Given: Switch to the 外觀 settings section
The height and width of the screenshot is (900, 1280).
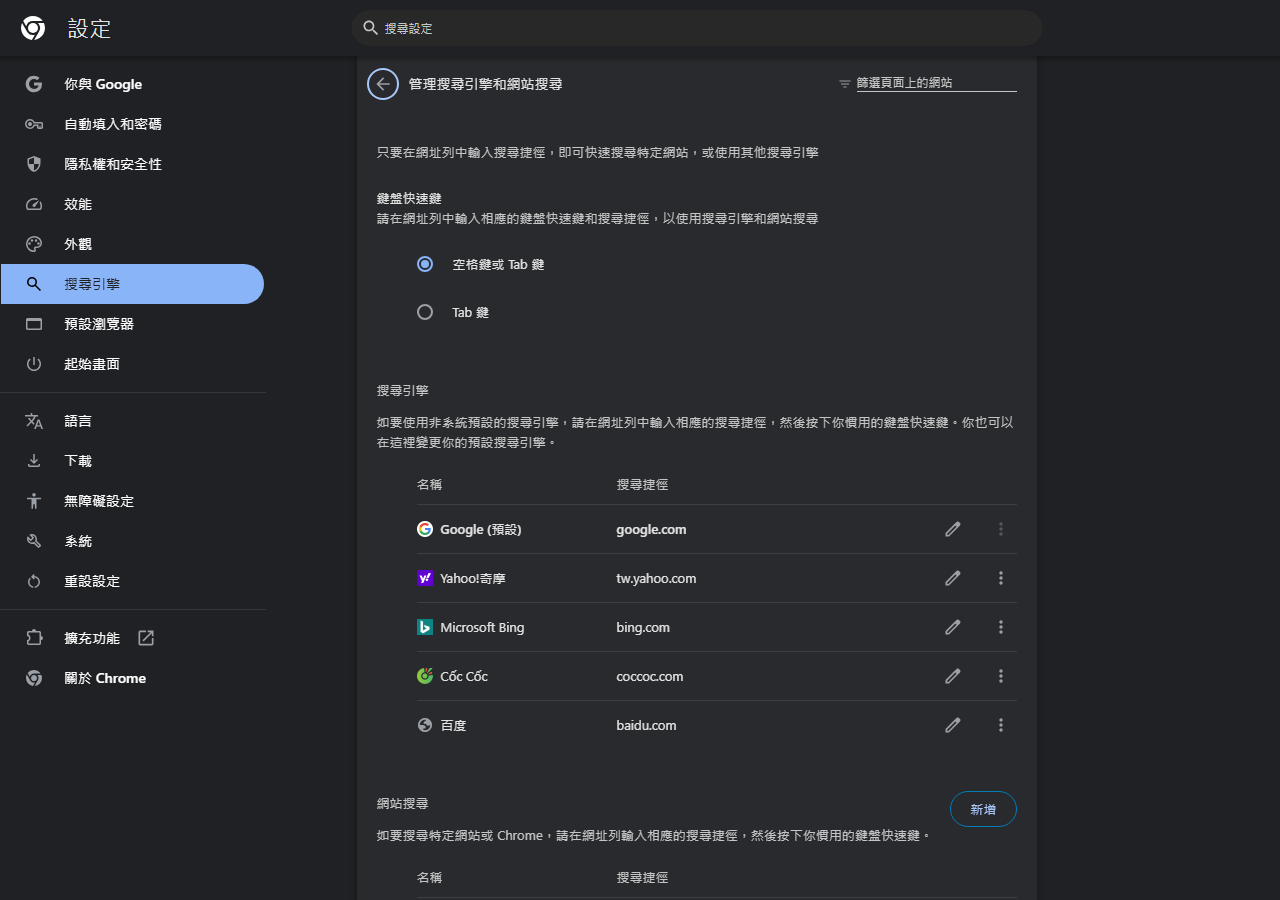Looking at the screenshot, I should point(90,243).
